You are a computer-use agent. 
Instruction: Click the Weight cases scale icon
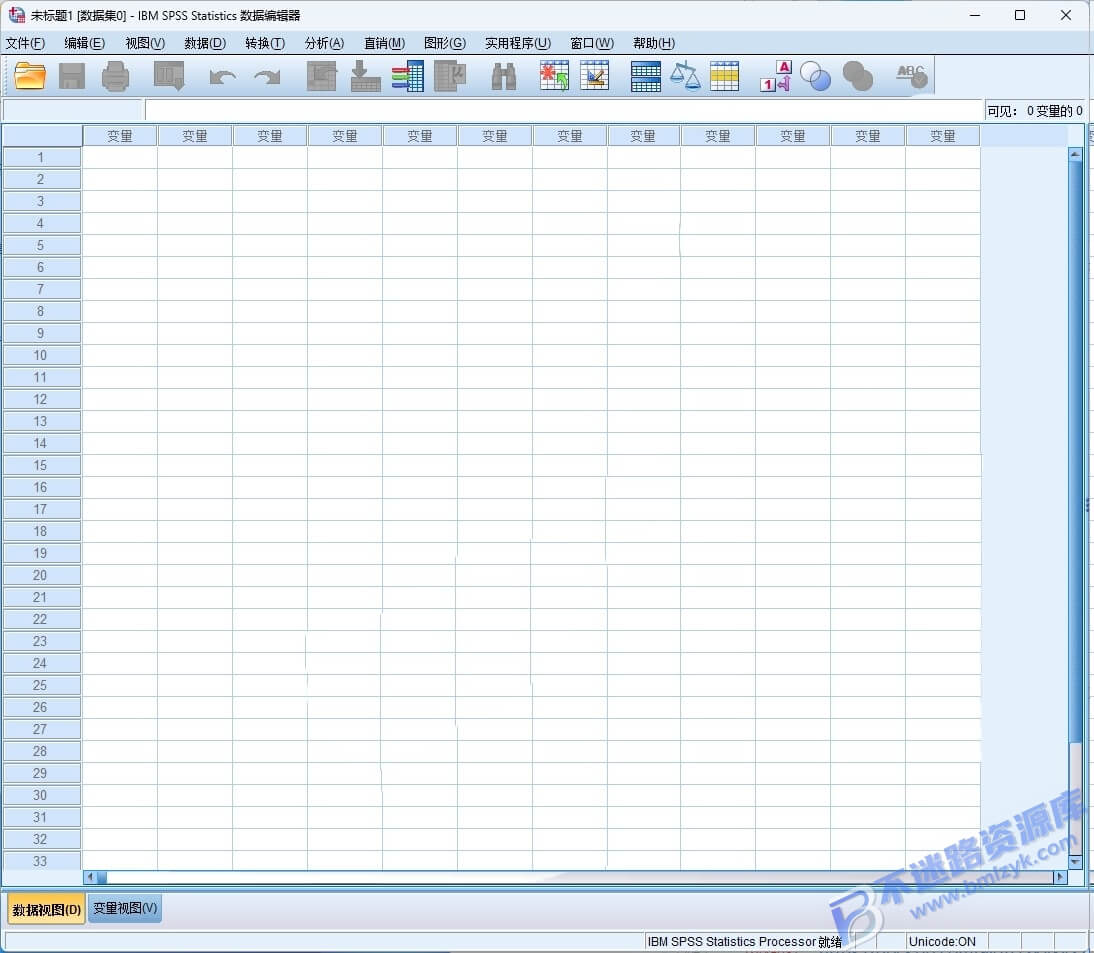coord(685,76)
